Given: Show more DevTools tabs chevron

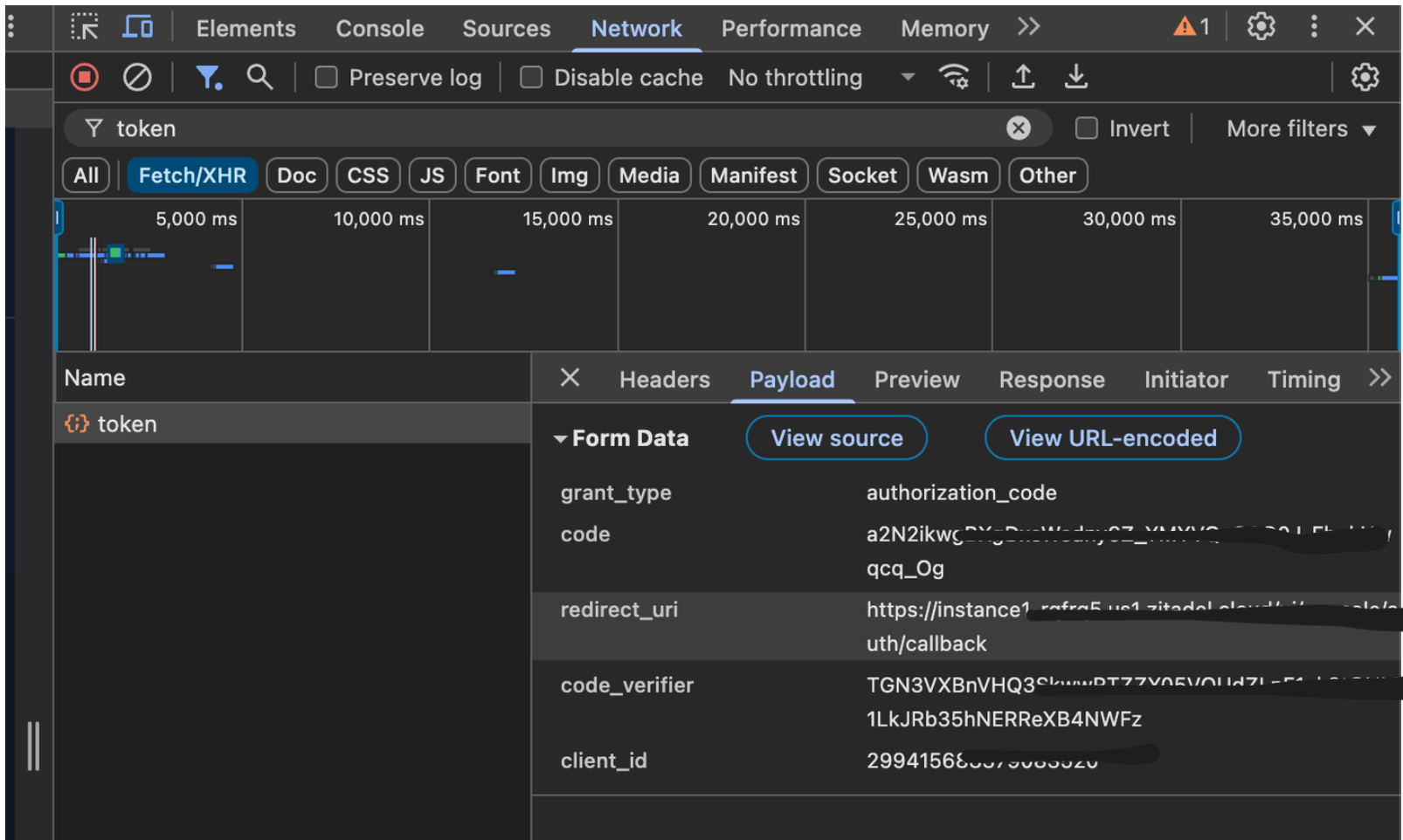Looking at the screenshot, I should pyautogui.click(x=1029, y=27).
